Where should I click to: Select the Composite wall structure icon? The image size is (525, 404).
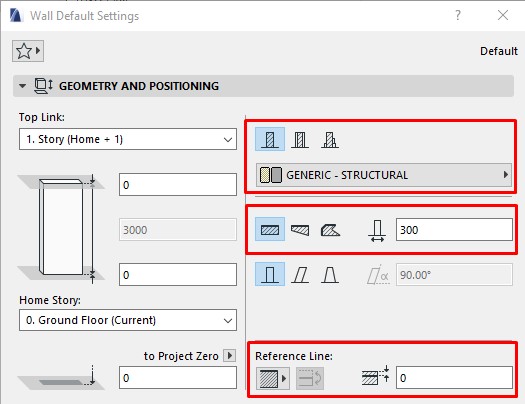click(300, 139)
